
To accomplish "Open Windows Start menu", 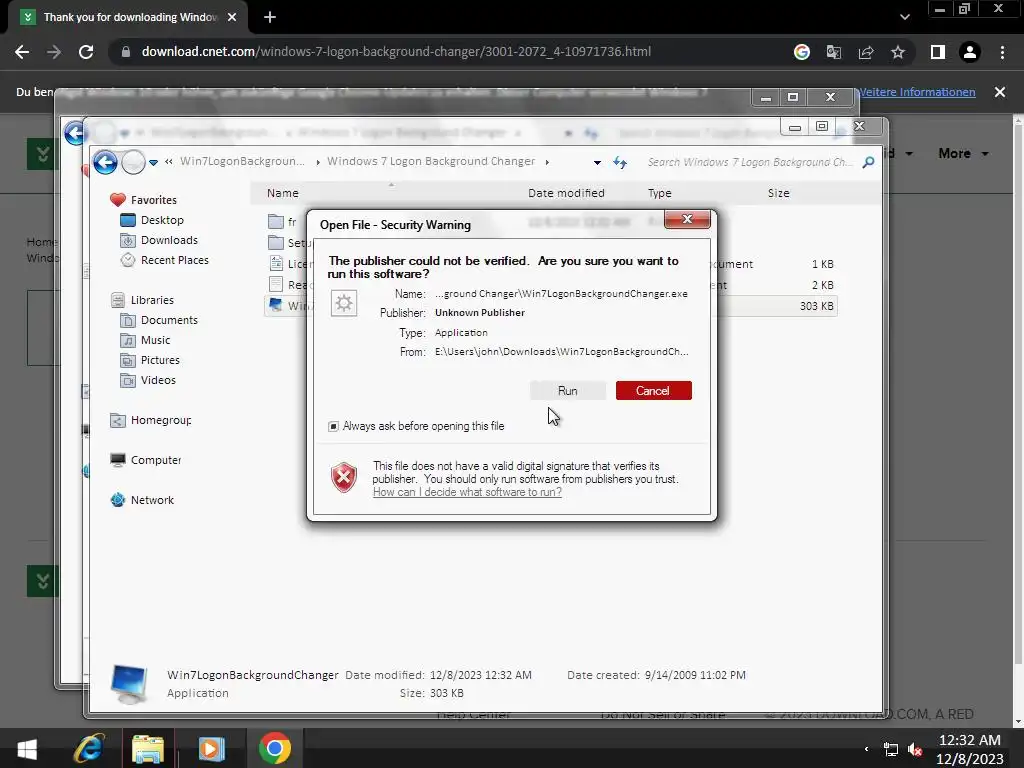I will pos(27,748).
